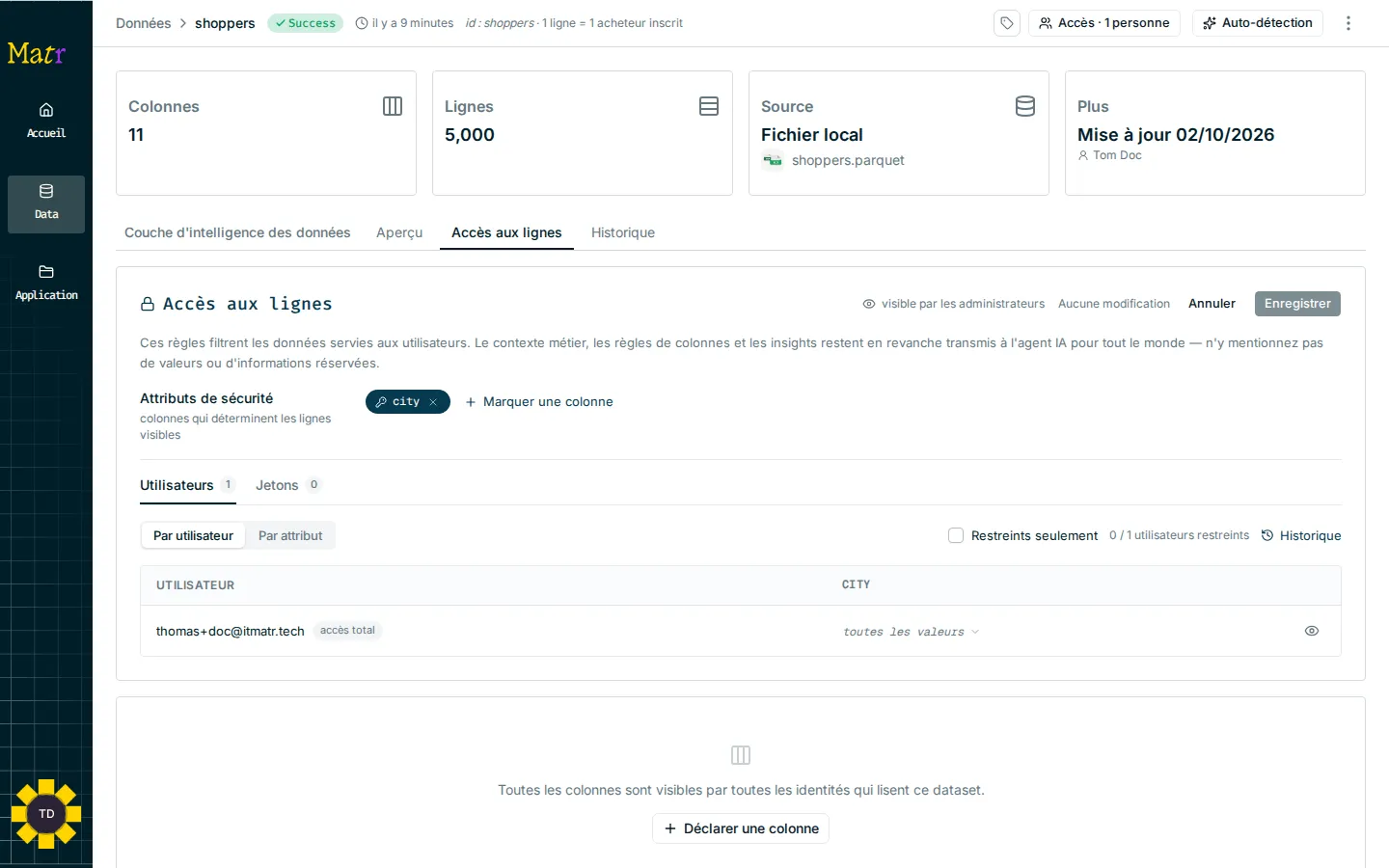Click the thomas+doc@itmatr.tech user email
The image size is (1389, 868).
coord(231,631)
